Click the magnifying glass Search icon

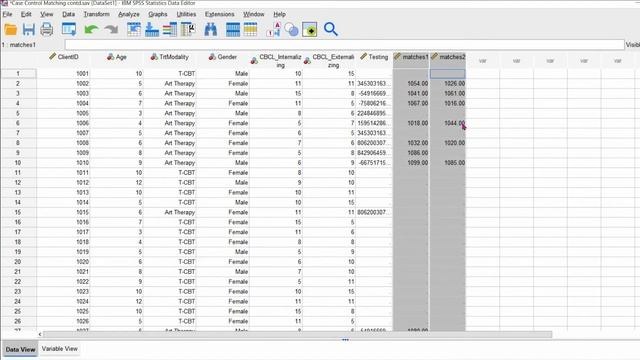331,29
